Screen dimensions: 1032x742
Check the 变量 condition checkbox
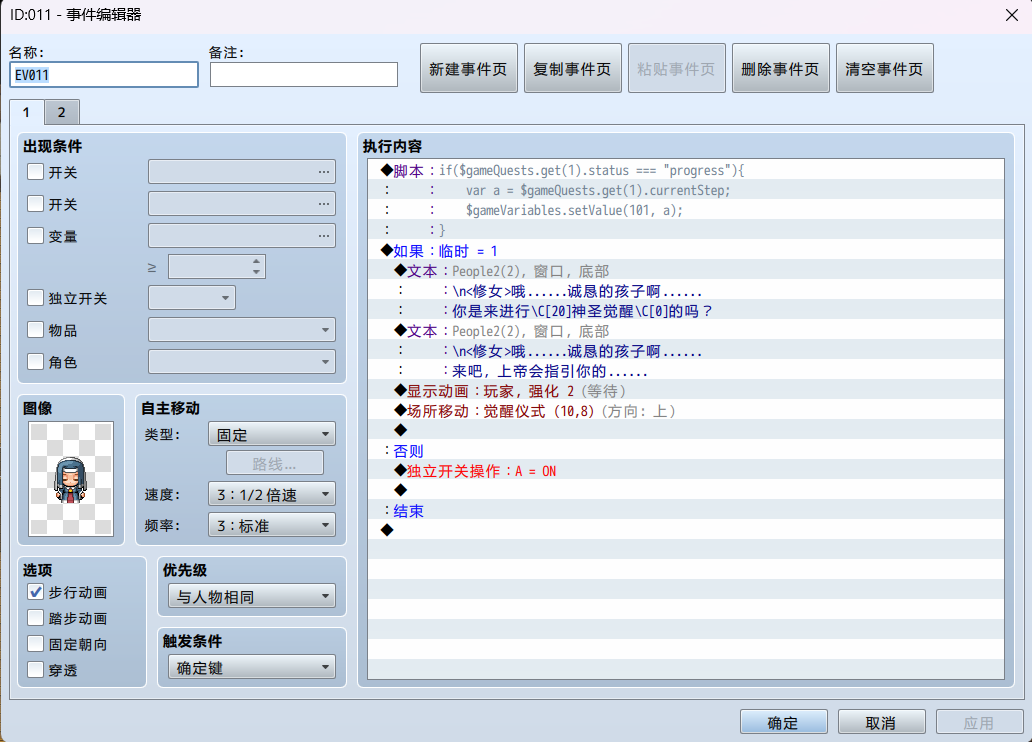36,235
